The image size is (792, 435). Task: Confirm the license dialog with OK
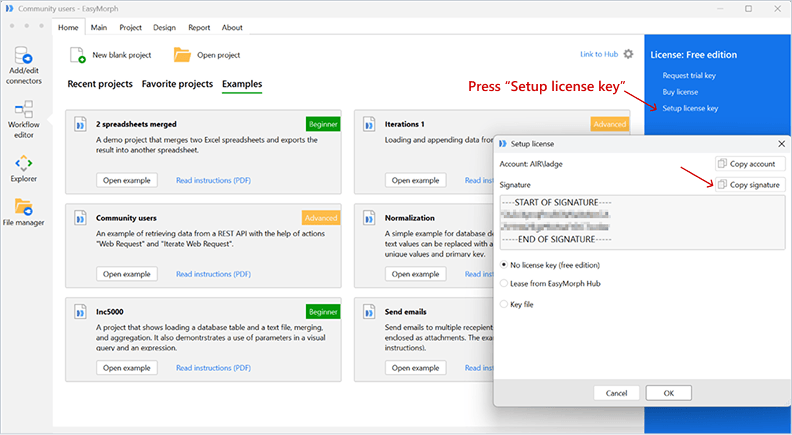pyautogui.click(x=669, y=393)
